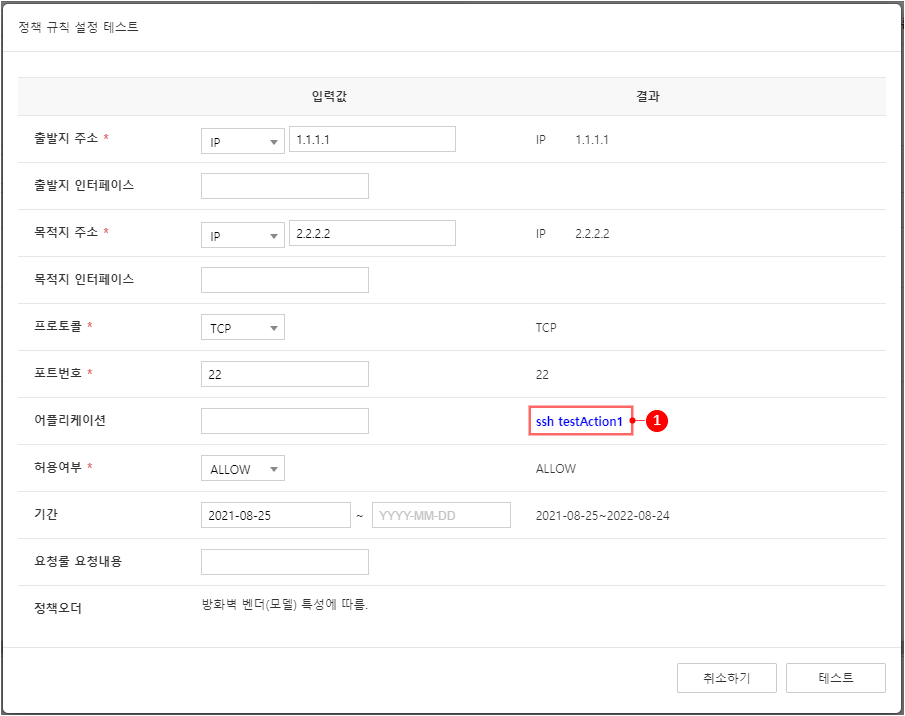Viewport: 905px width, 716px height.
Task: Click the 목적지 인터페이스 input field
Action: [x=285, y=280]
